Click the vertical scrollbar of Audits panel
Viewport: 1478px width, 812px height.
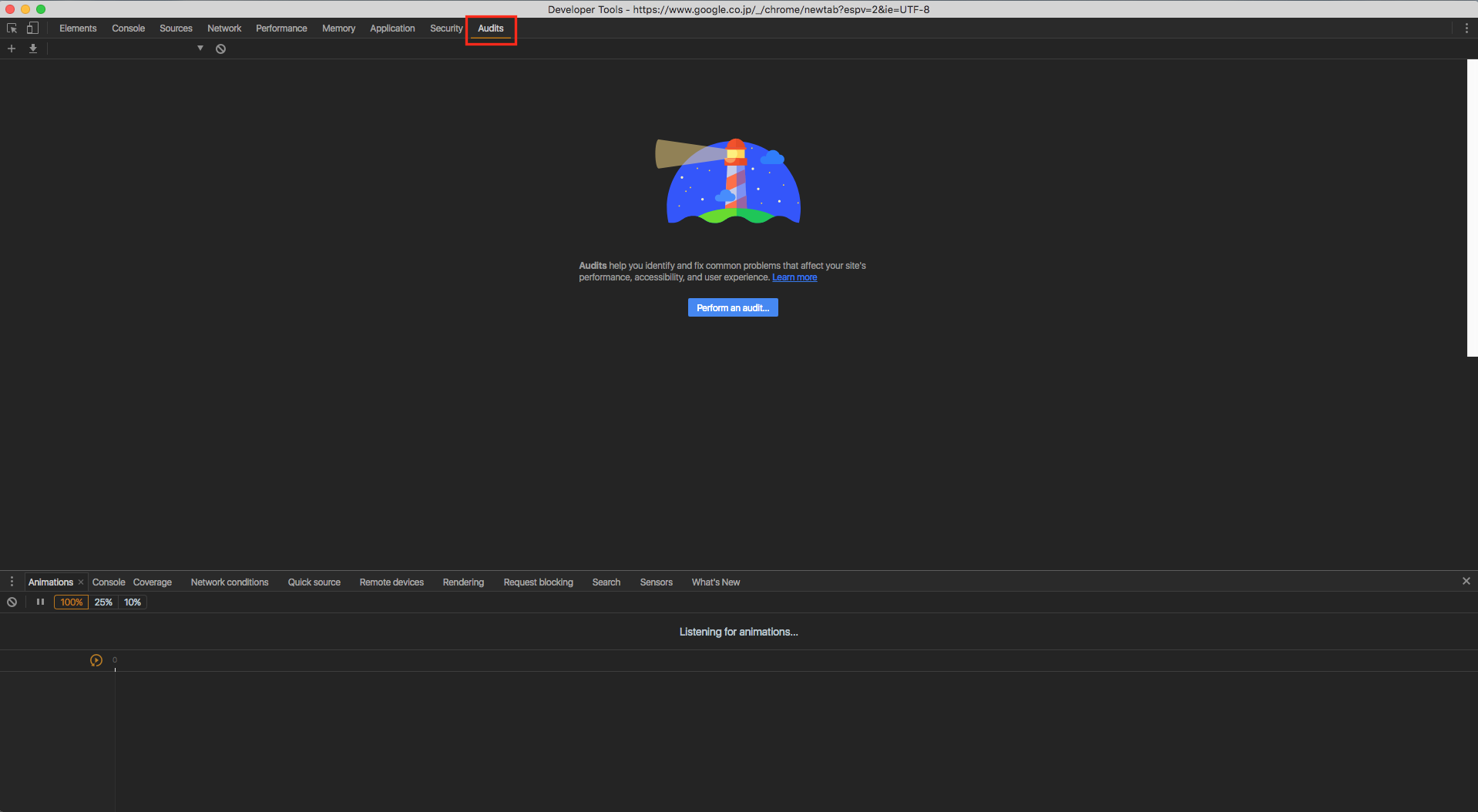[1472, 208]
